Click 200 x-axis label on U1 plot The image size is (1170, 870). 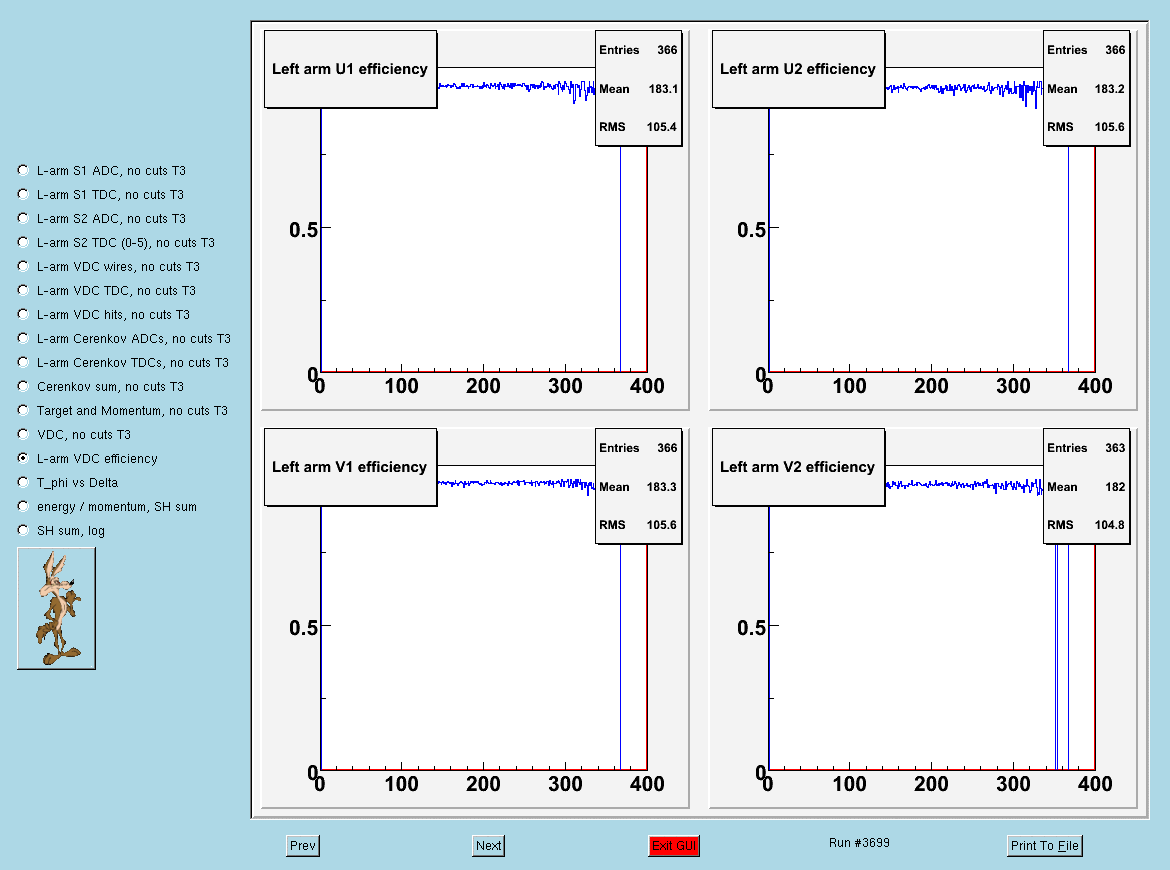coord(484,386)
